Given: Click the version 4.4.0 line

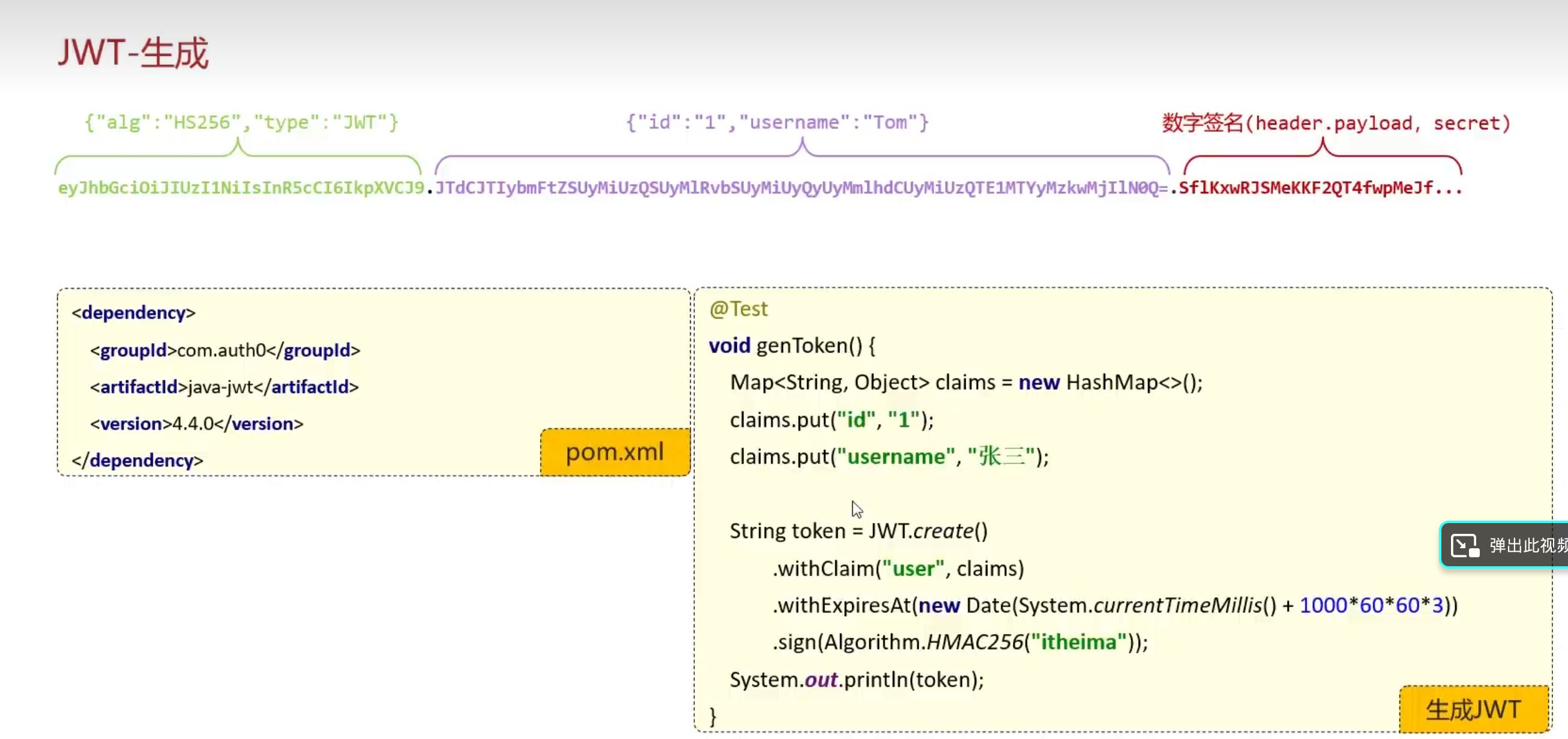Looking at the screenshot, I should tap(197, 423).
